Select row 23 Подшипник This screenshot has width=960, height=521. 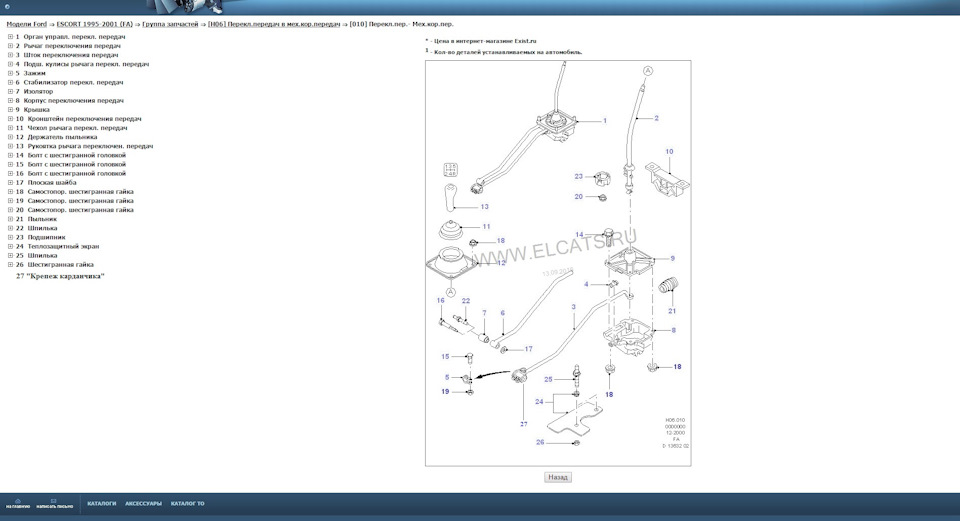click(40, 238)
